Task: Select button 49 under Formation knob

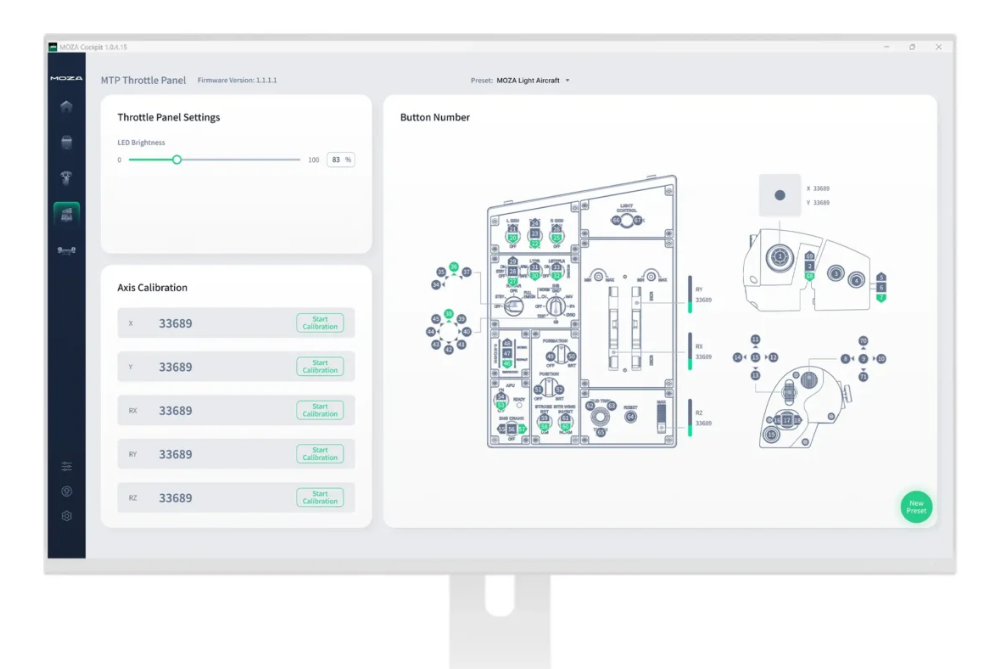Action: [550, 356]
